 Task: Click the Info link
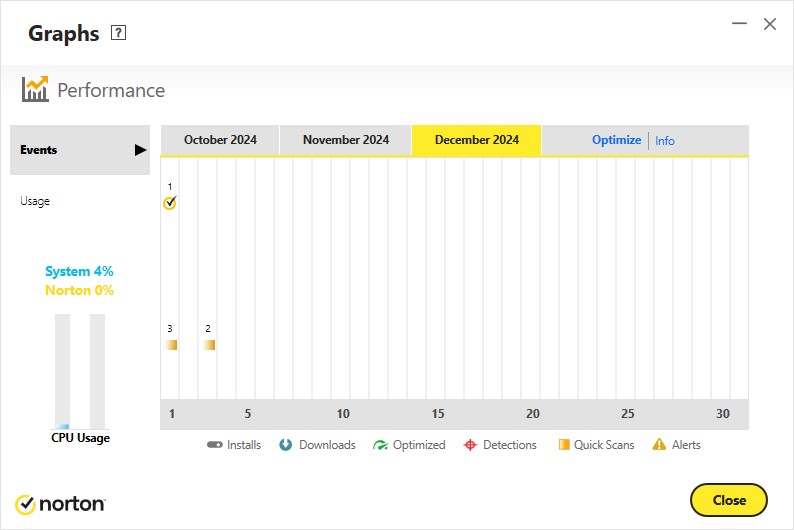(665, 141)
